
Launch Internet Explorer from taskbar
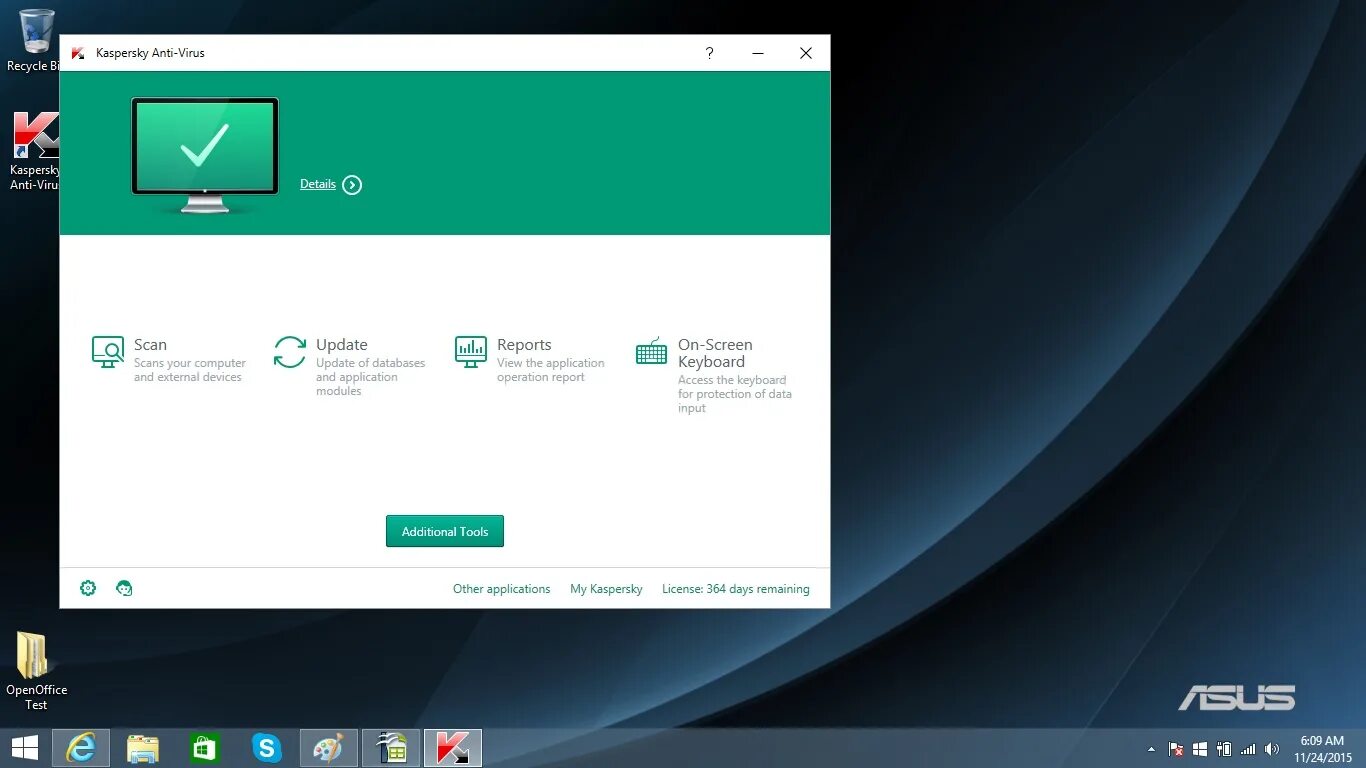pyautogui.click(x=80, y=748)
